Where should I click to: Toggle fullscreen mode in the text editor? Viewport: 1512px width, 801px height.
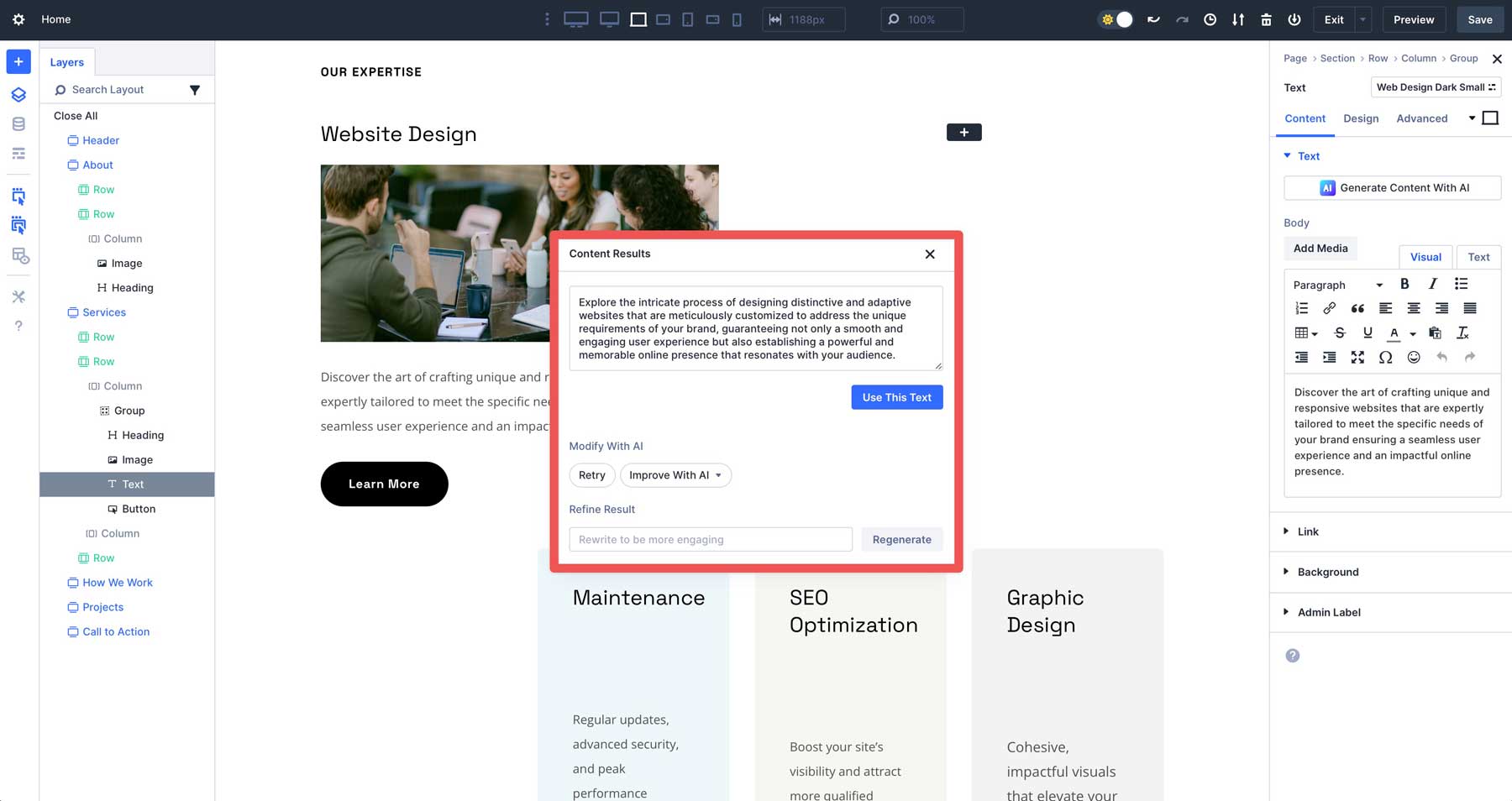tap(1358, 357)
